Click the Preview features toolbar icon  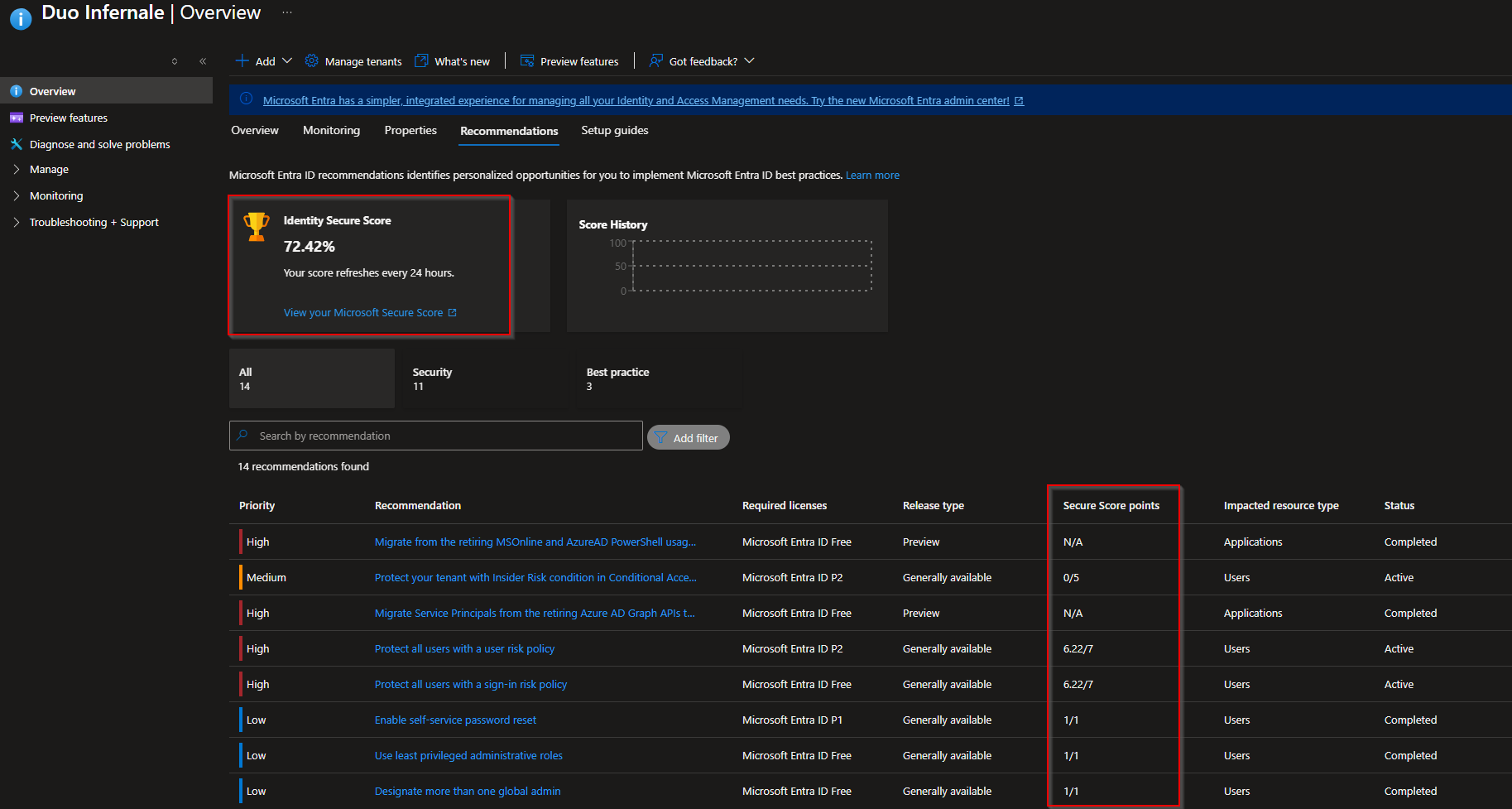click(527, 60)
